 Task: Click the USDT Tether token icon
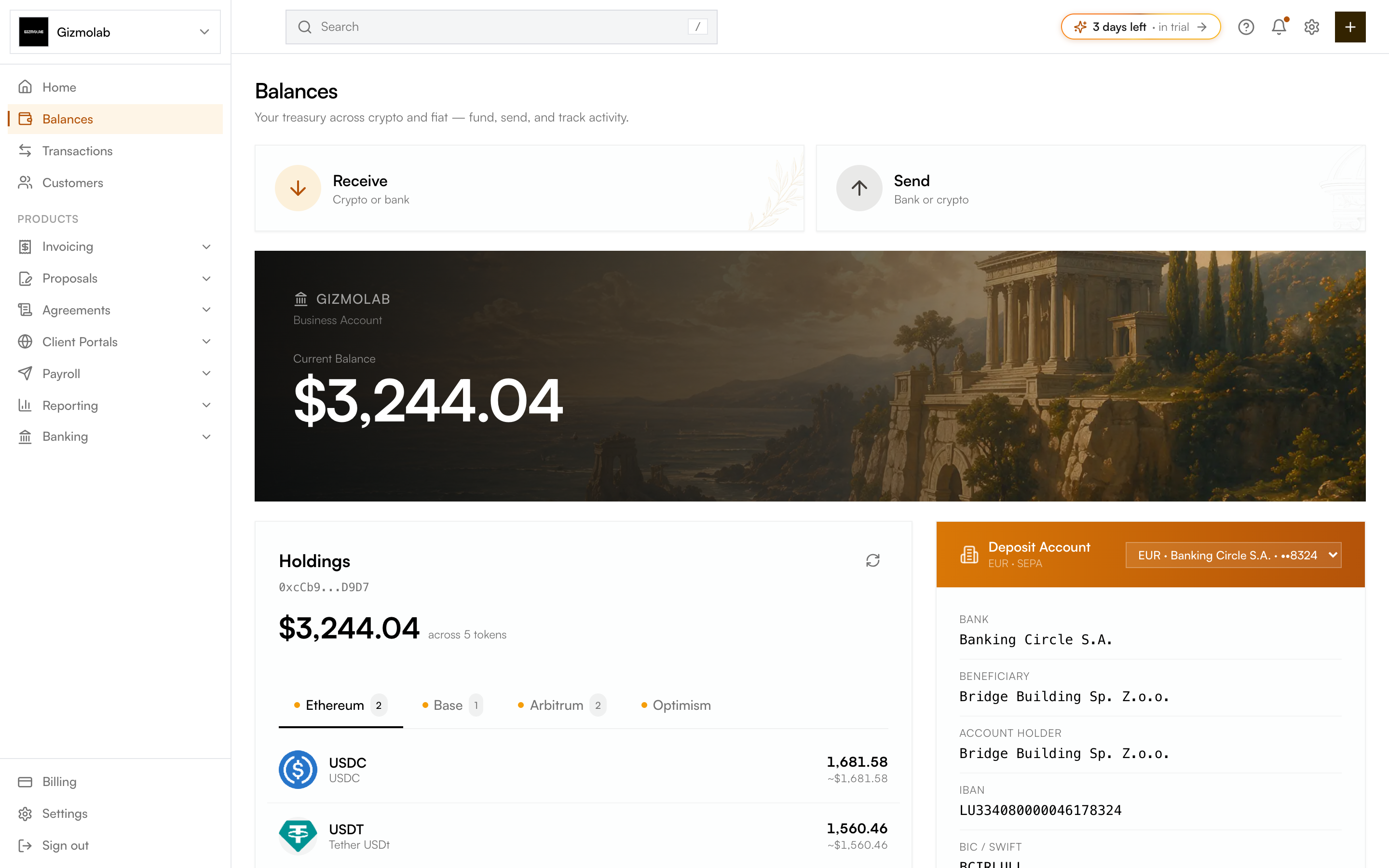(298, 836)
